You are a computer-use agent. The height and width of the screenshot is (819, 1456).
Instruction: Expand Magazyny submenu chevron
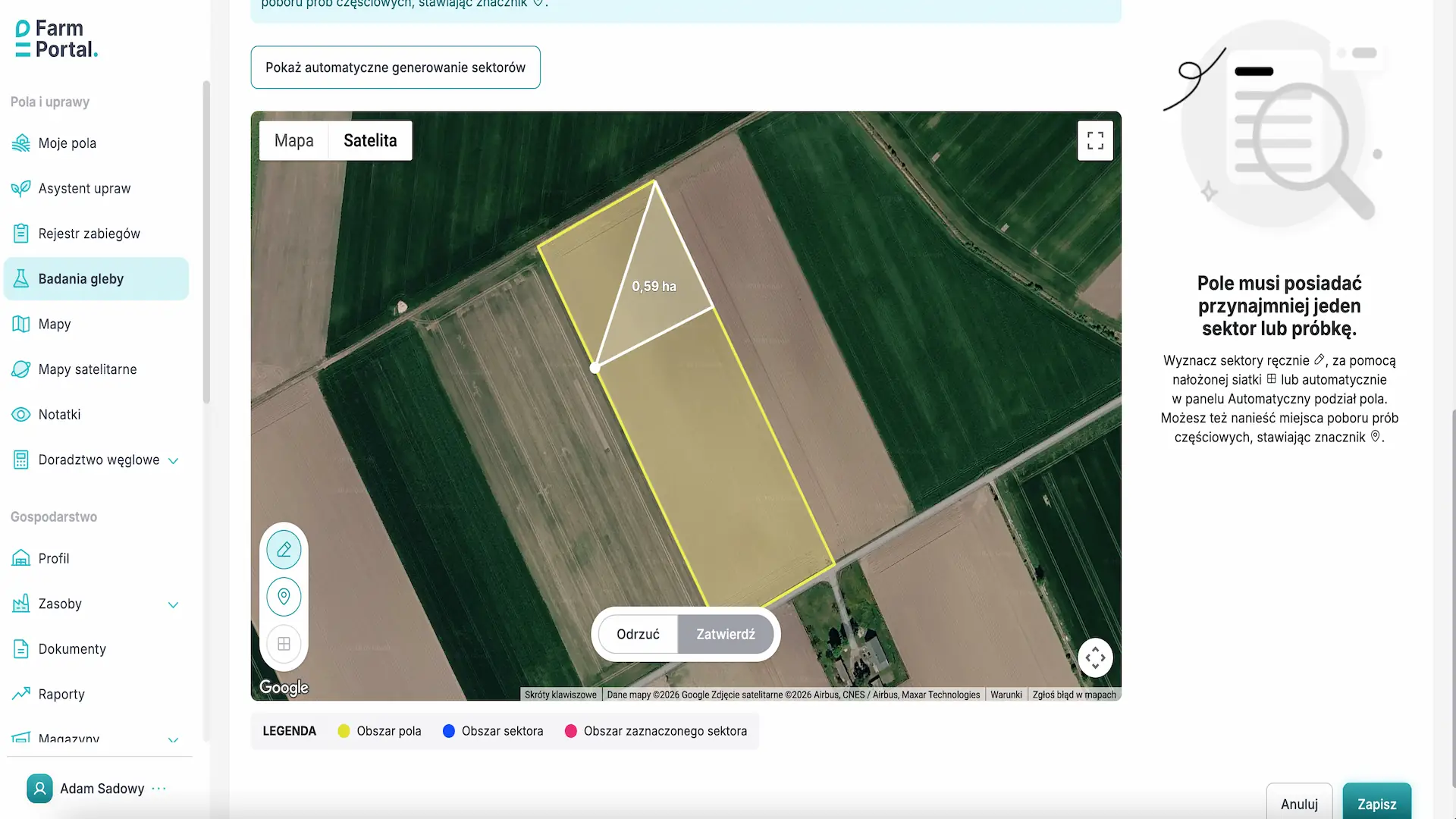pyautogui.click(x=173, y=740)
